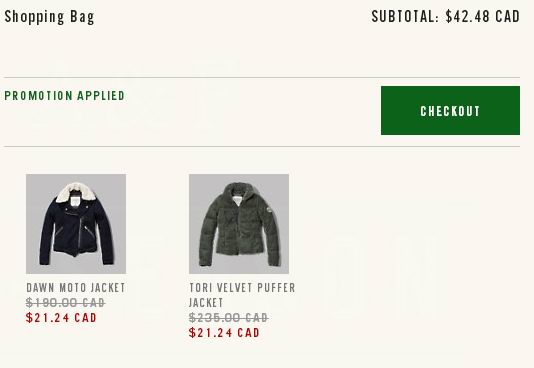This screenshot has width=534, height=368.
Task: Click the crossed-out $235.00 CAD price
Action: [x=229, y=318]
